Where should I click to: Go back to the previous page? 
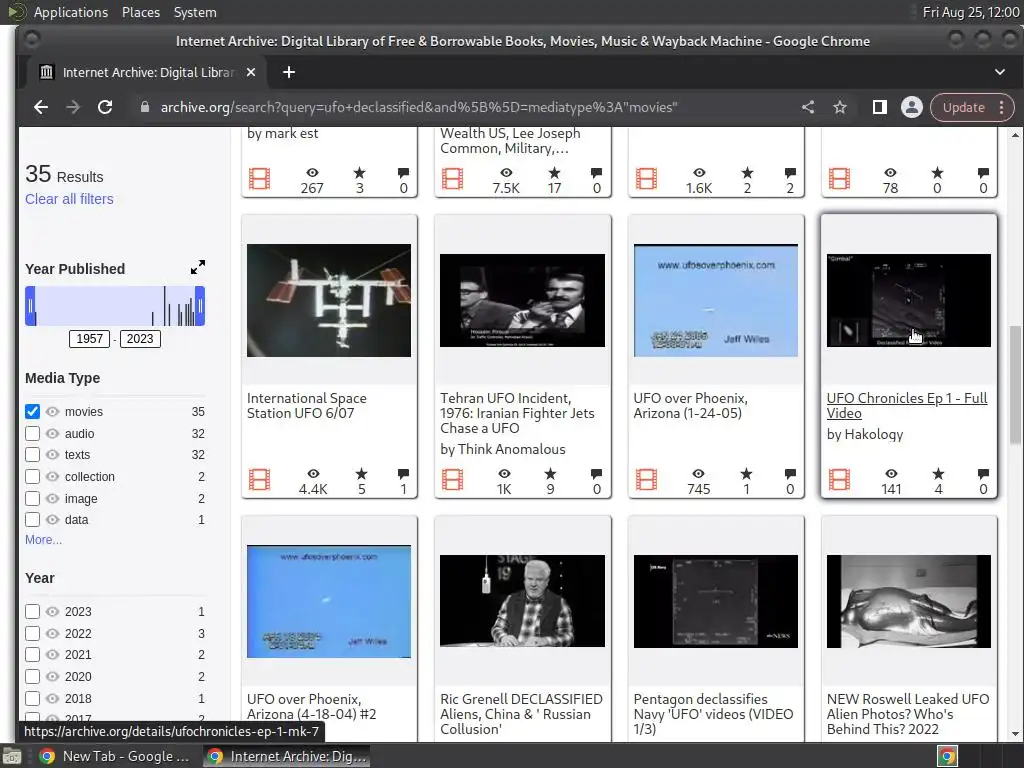tap(40, 107)
